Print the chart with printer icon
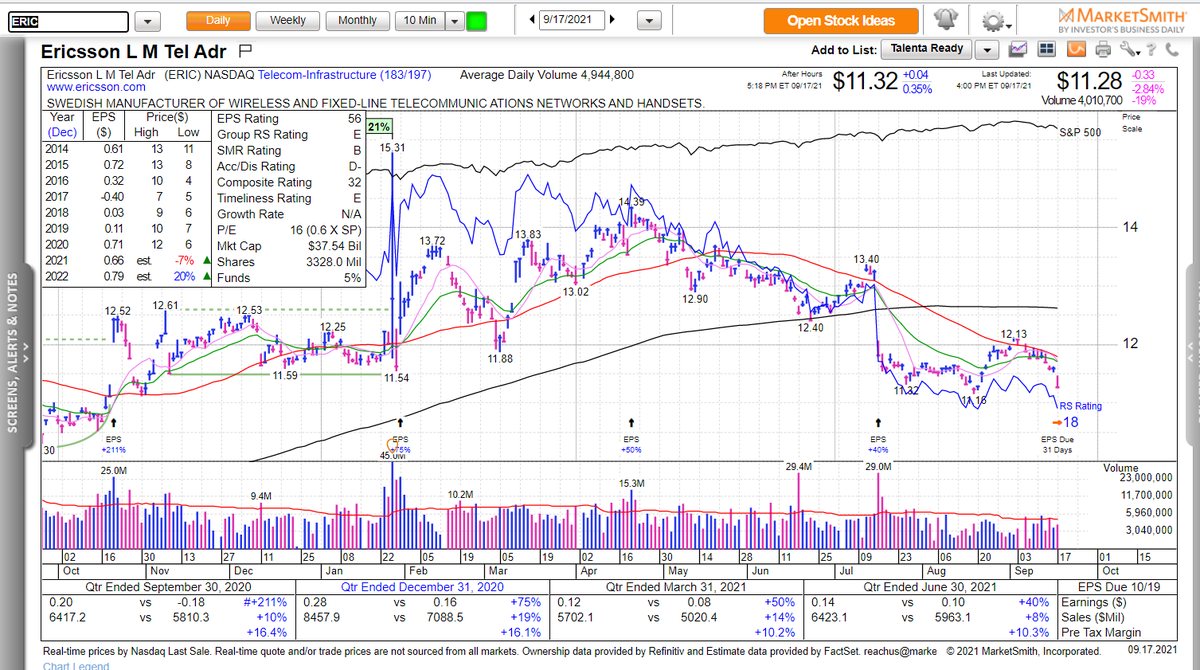 [1102, 49]
